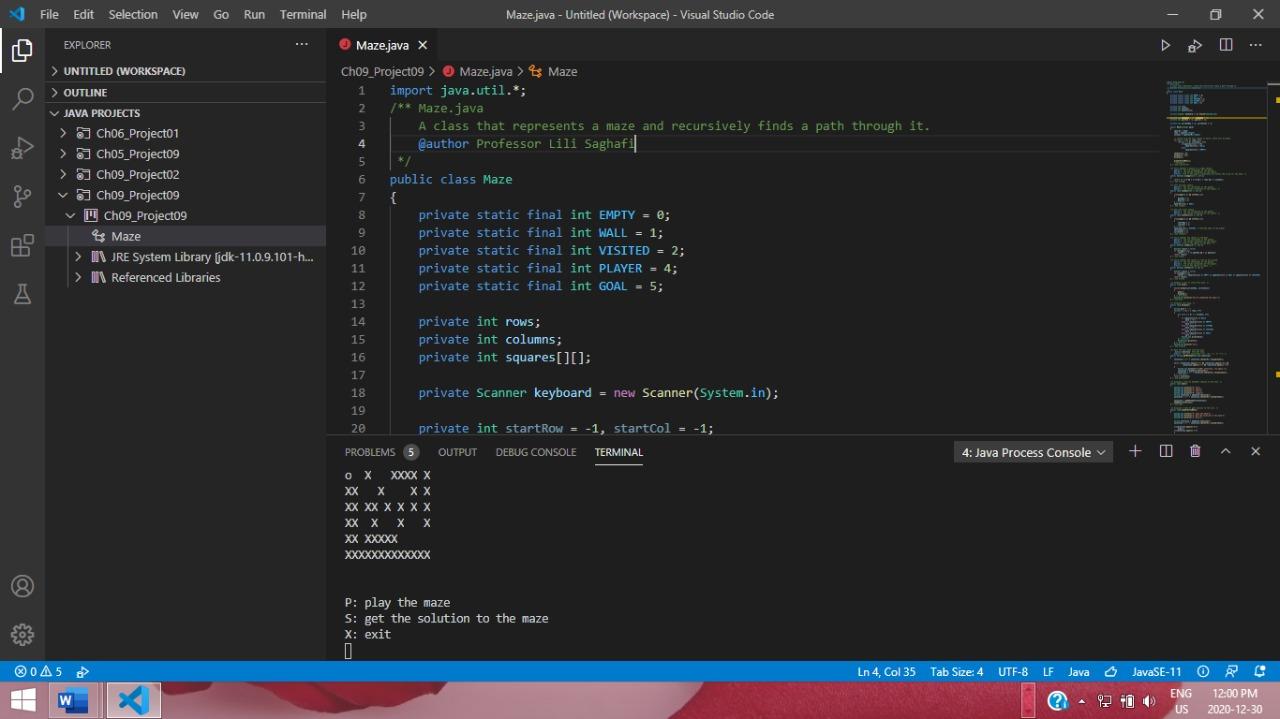1280x719 pixels.
Task: Switch to the OUTPUT panel tab
Action: point(457,452)
